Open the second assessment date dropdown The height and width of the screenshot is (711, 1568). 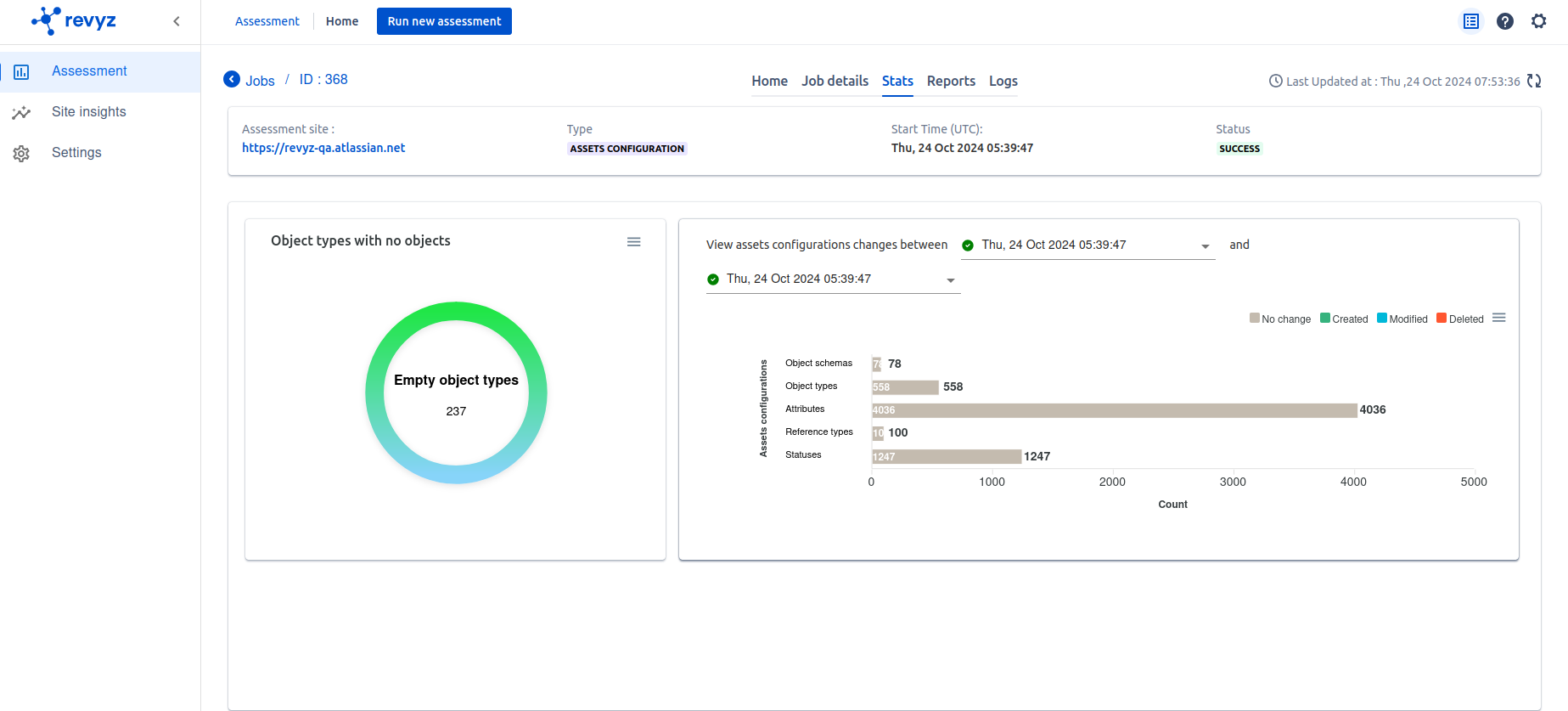tap(834, 279)
